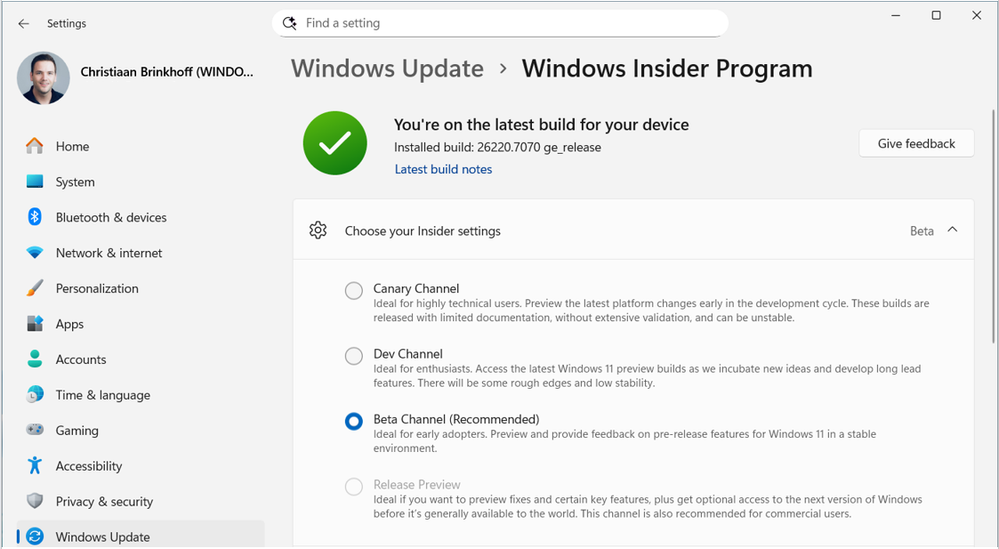Click the Settings window title text
The width and height of the screenshot is (999, 549).
point(66,24)
